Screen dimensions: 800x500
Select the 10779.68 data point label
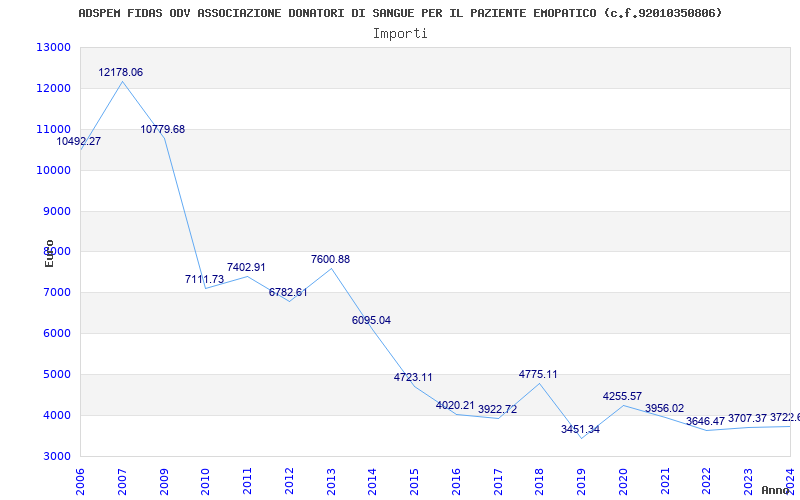click(162, 130)
